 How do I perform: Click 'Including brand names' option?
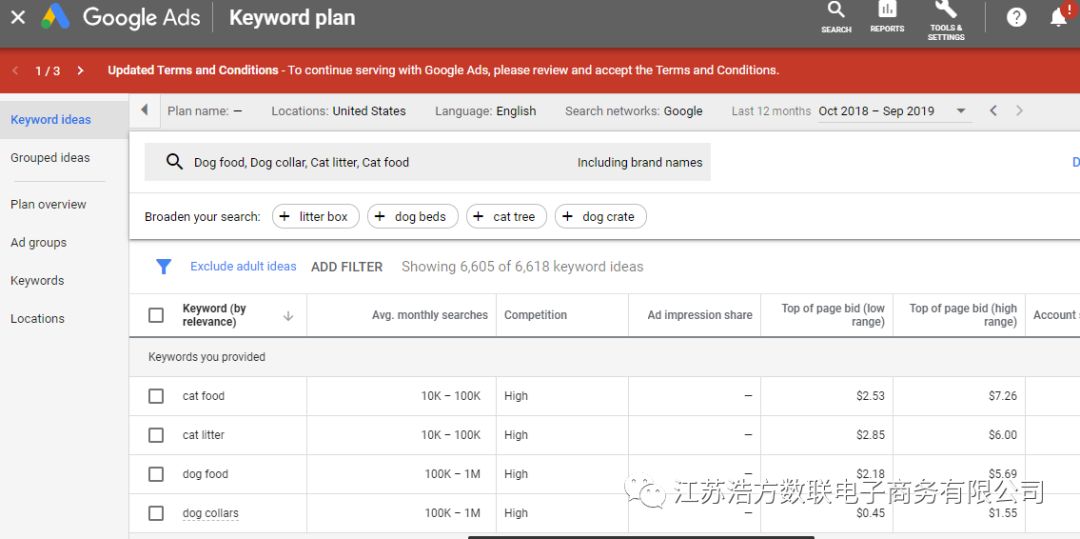[640, 162]
